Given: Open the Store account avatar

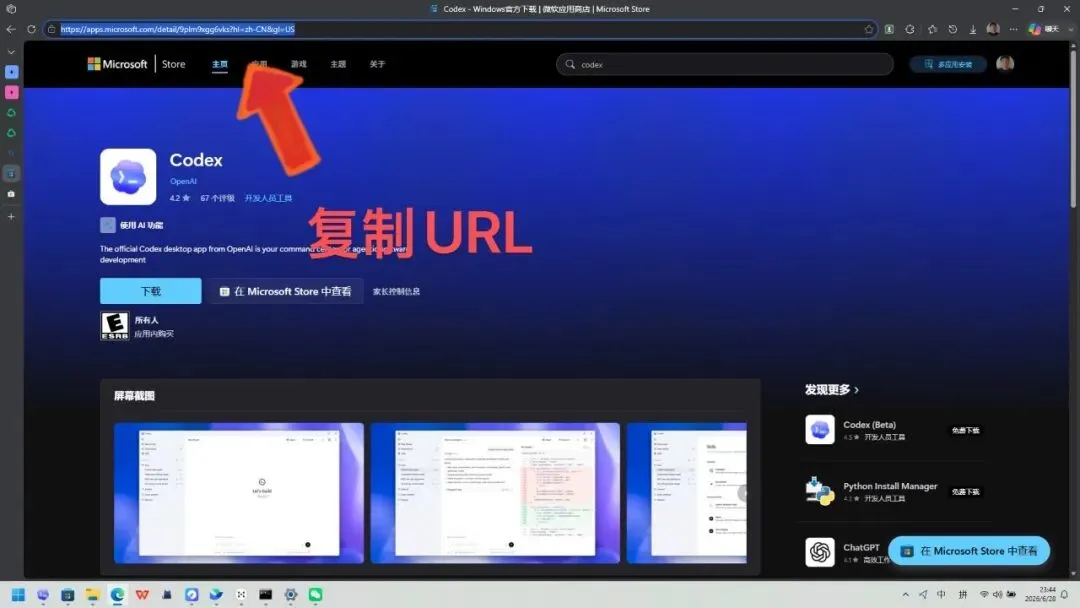Looking at the screenshot, I should point(1005,63).
